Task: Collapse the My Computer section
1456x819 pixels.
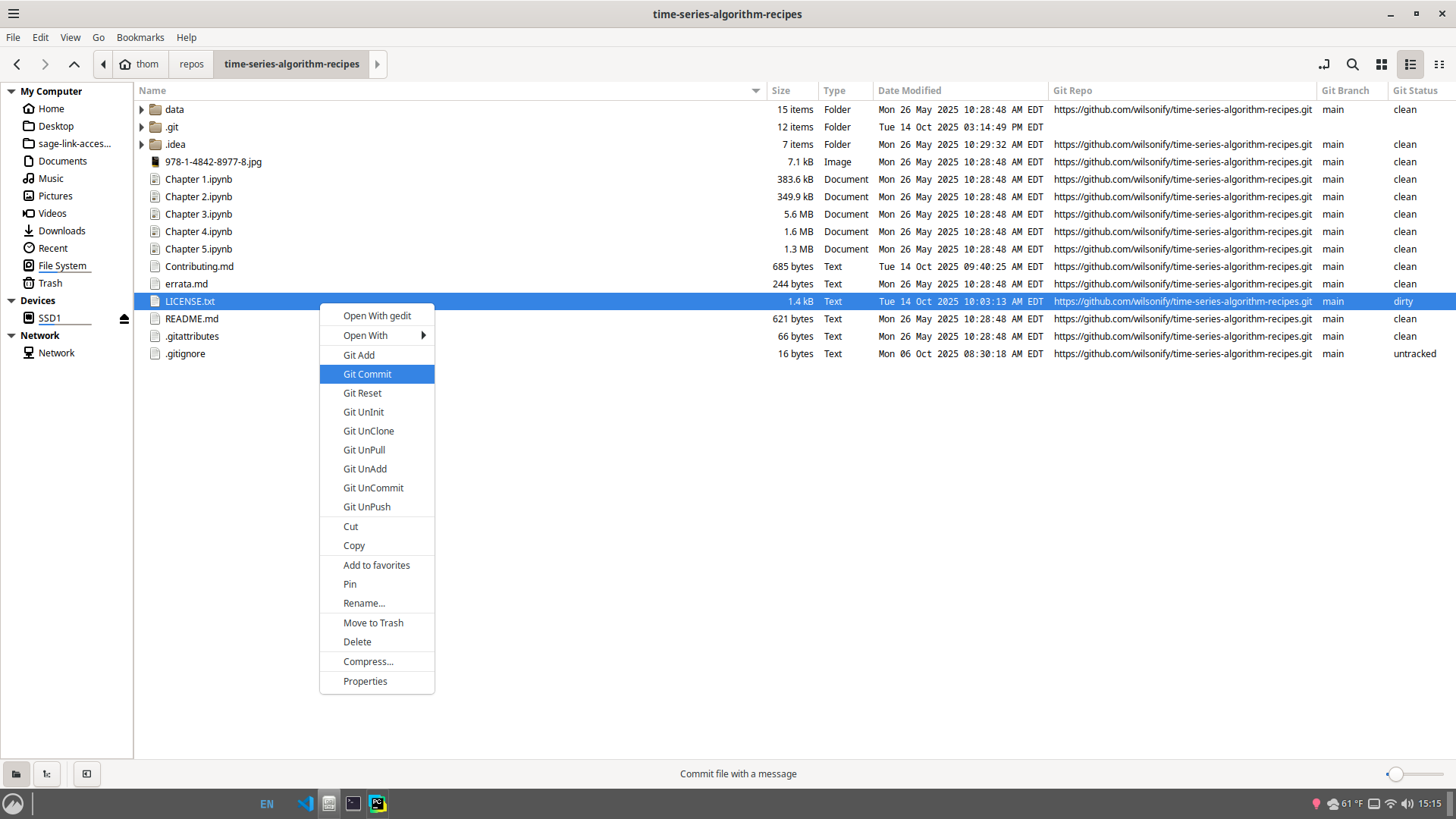Action: (x=11, y=91)
